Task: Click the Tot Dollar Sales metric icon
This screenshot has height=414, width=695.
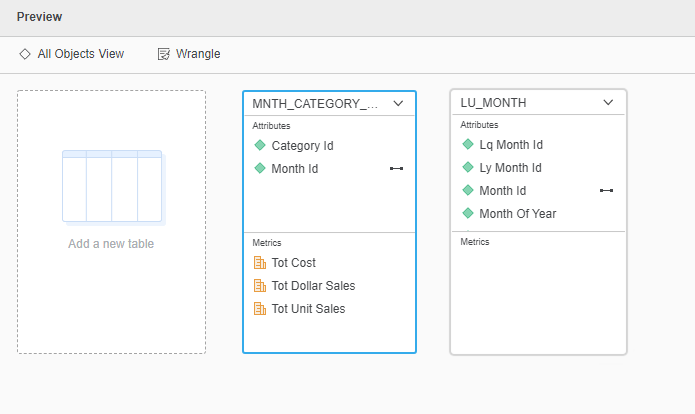Action: click(x=260, y=286)
